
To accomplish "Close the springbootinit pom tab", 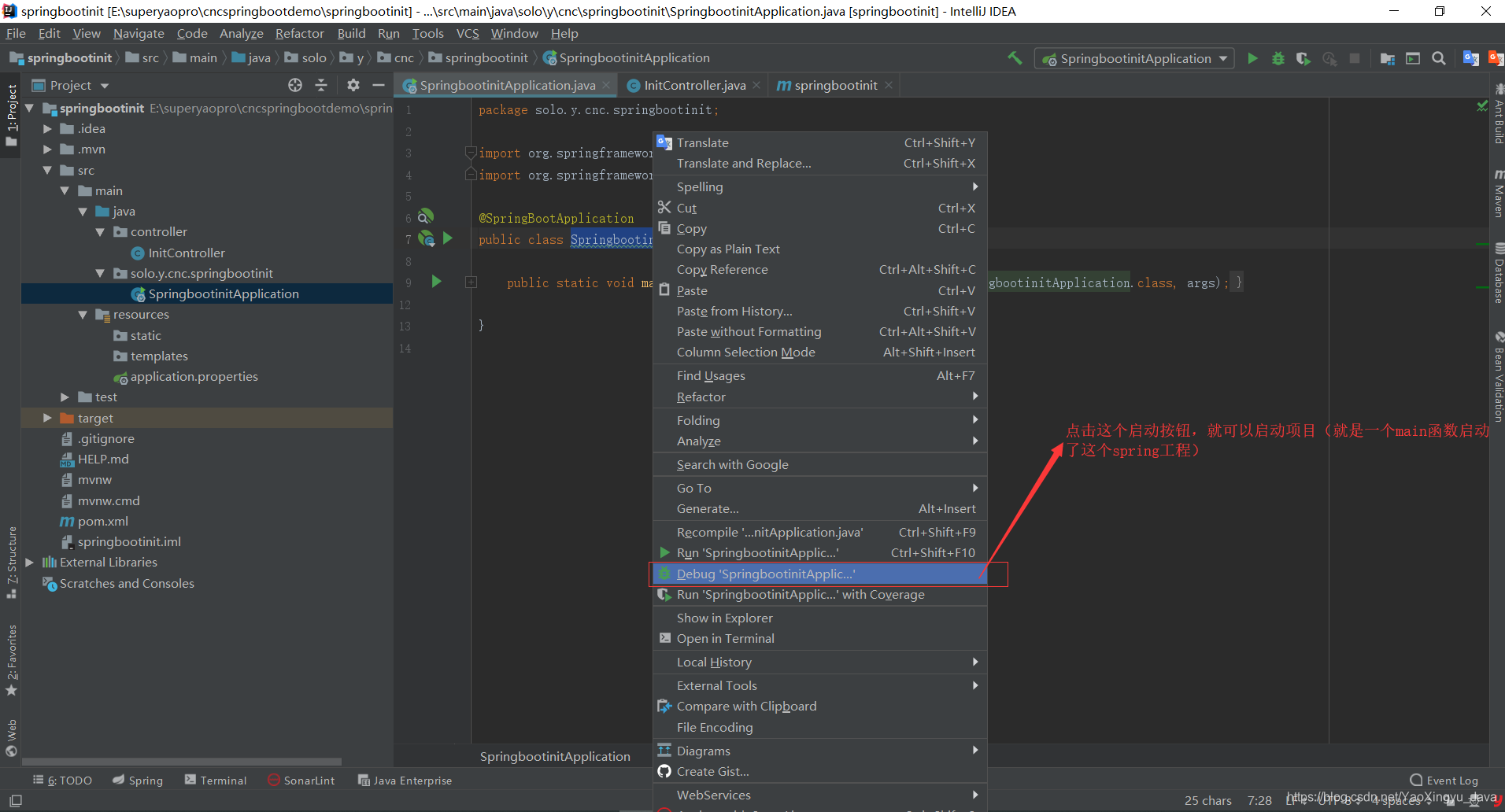I will (889, 85).
